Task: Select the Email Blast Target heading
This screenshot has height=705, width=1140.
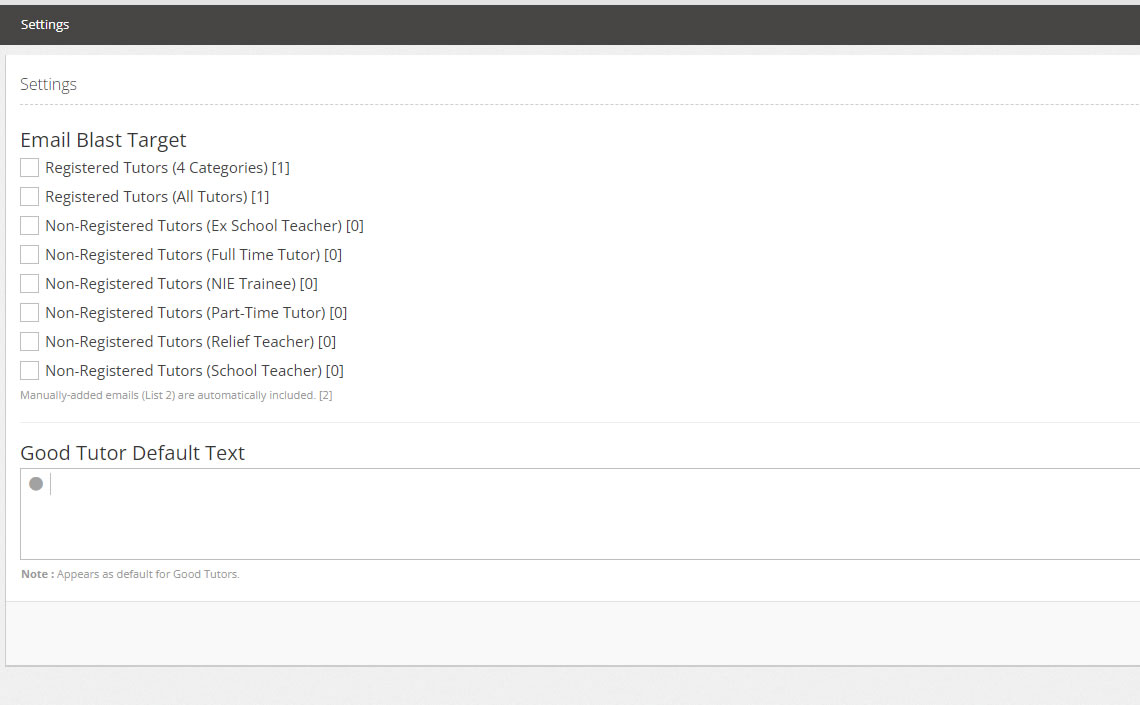Action: pyautogui.click(x=103, y=140)
